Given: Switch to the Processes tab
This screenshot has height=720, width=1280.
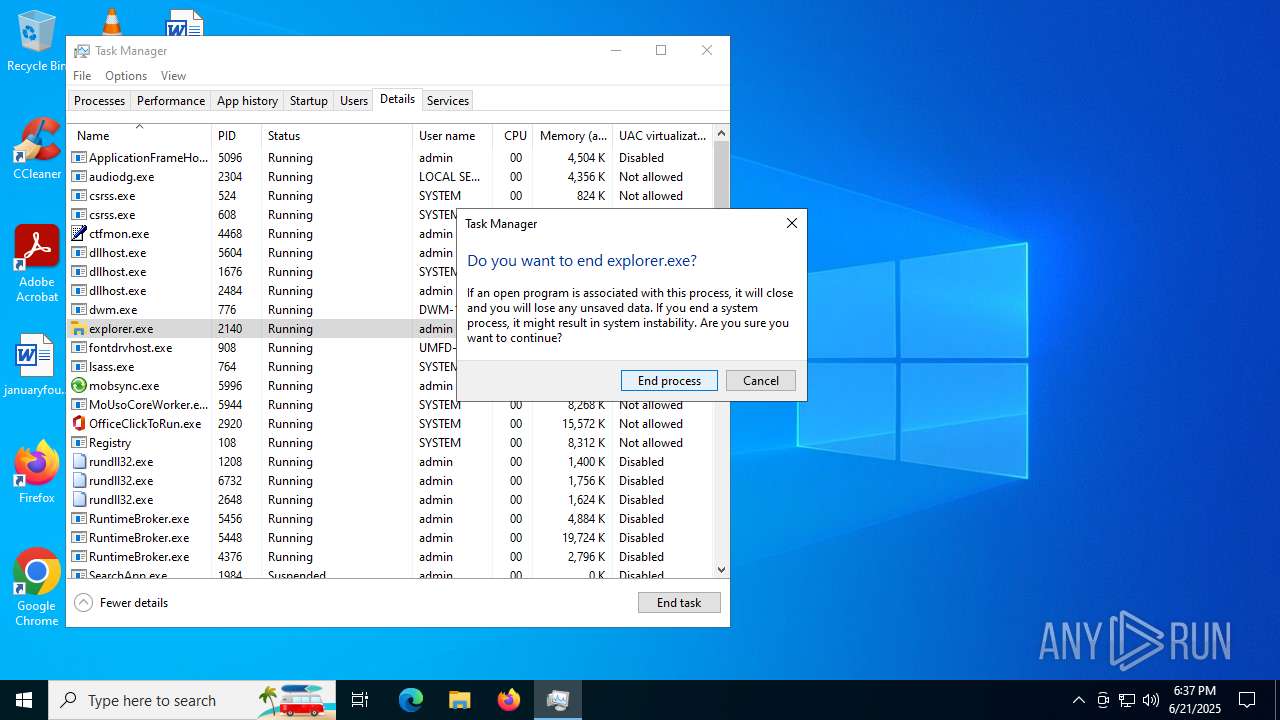Looking at the screenshot, I should pos(99,101).
